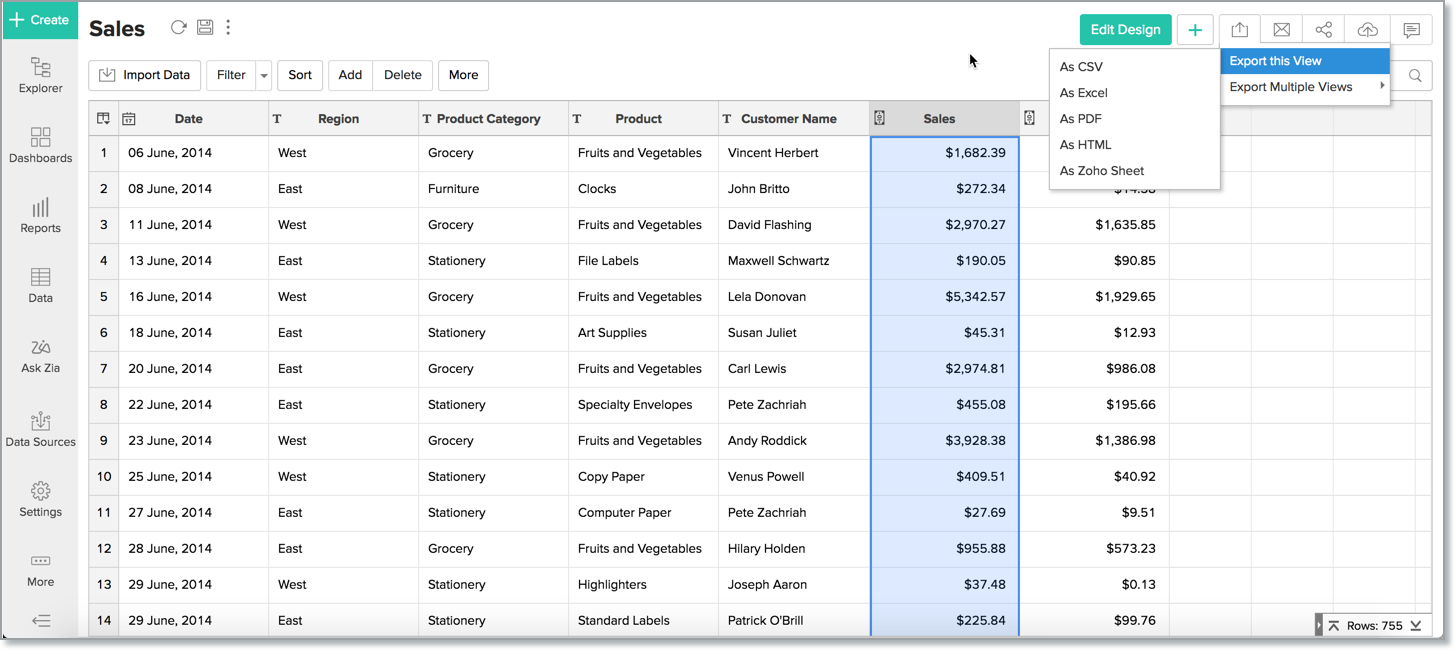This screenshot has height=650, width=1455.
Task: Open Settings from the sidebar
Action: [x=40, y=500]
